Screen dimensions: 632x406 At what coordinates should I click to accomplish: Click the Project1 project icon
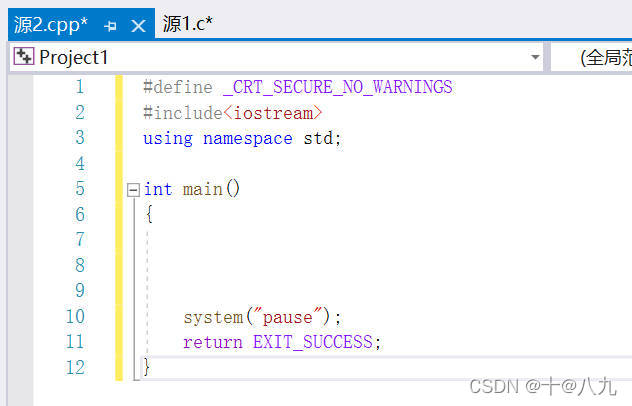(x=23, y=56)
